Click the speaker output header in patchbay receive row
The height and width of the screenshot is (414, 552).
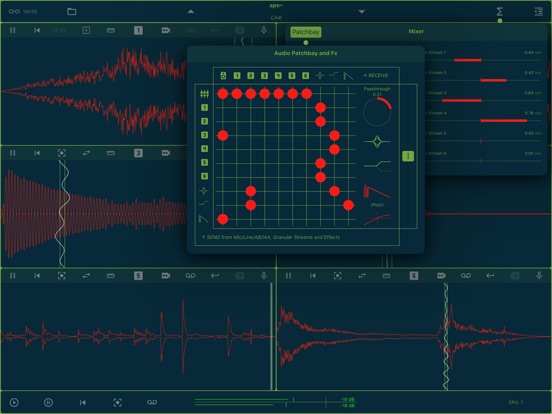223,75
